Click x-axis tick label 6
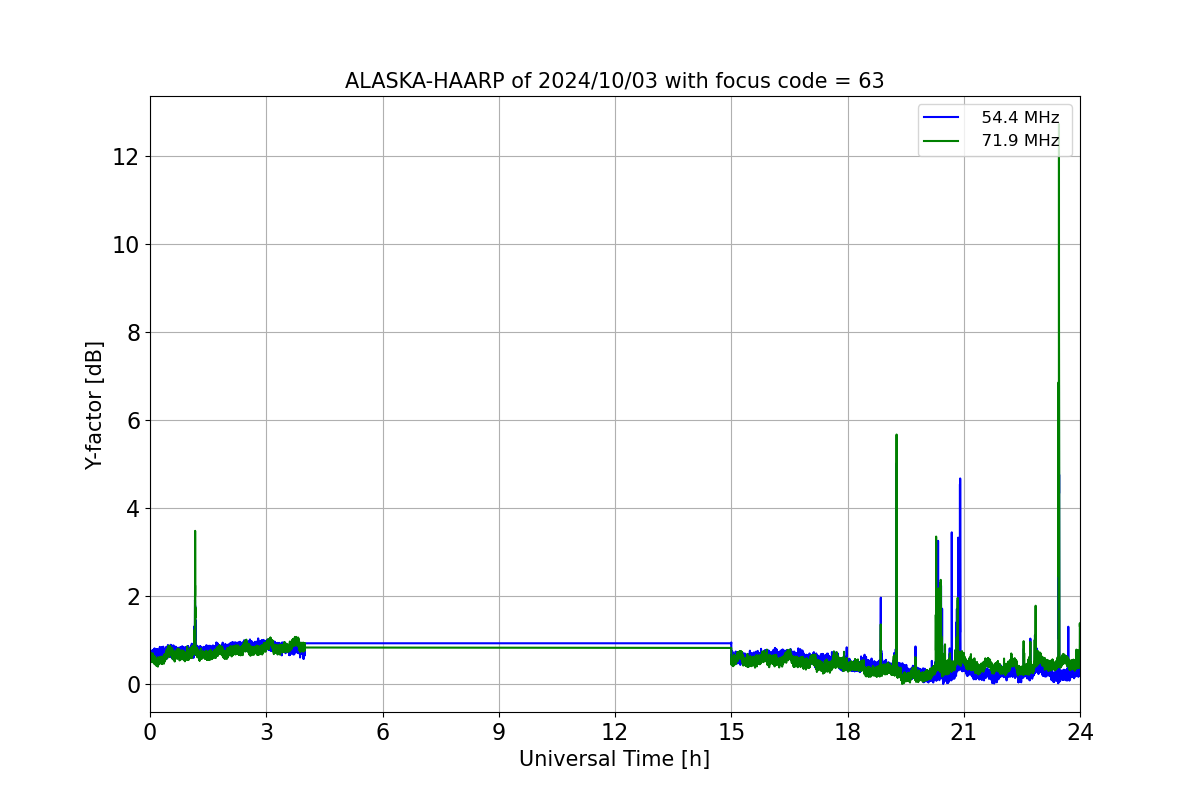 point(382,732)
